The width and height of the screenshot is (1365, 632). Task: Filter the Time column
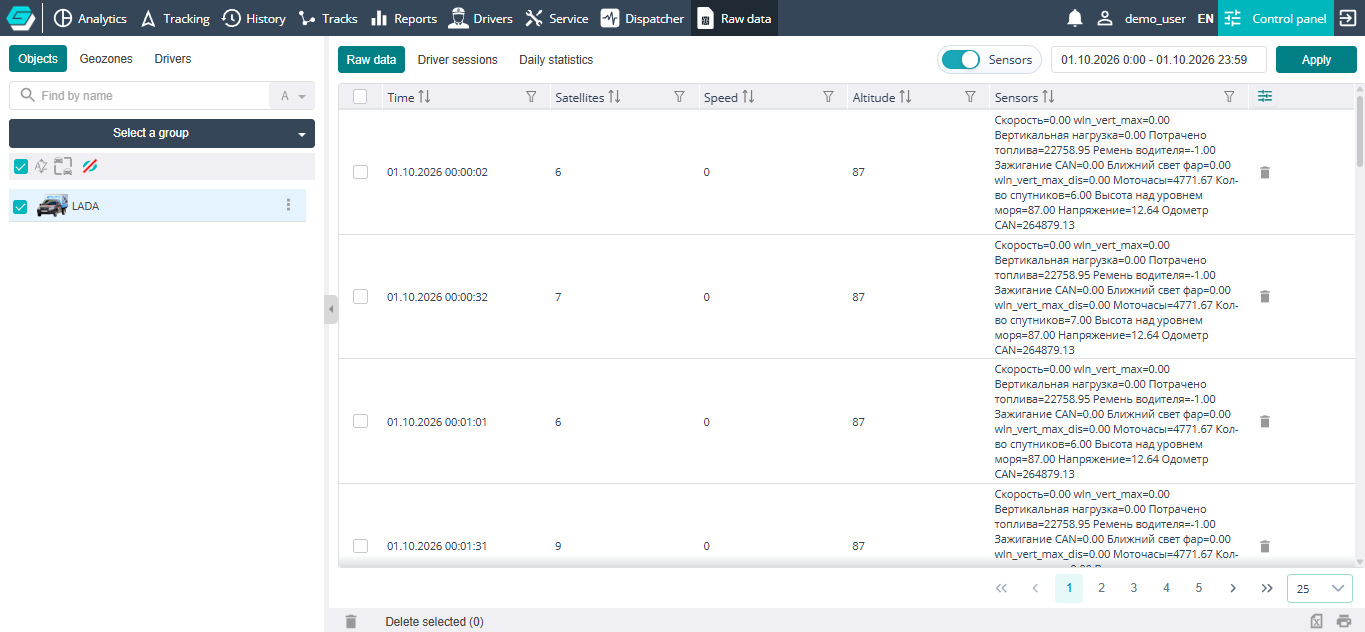click(531, 97)
